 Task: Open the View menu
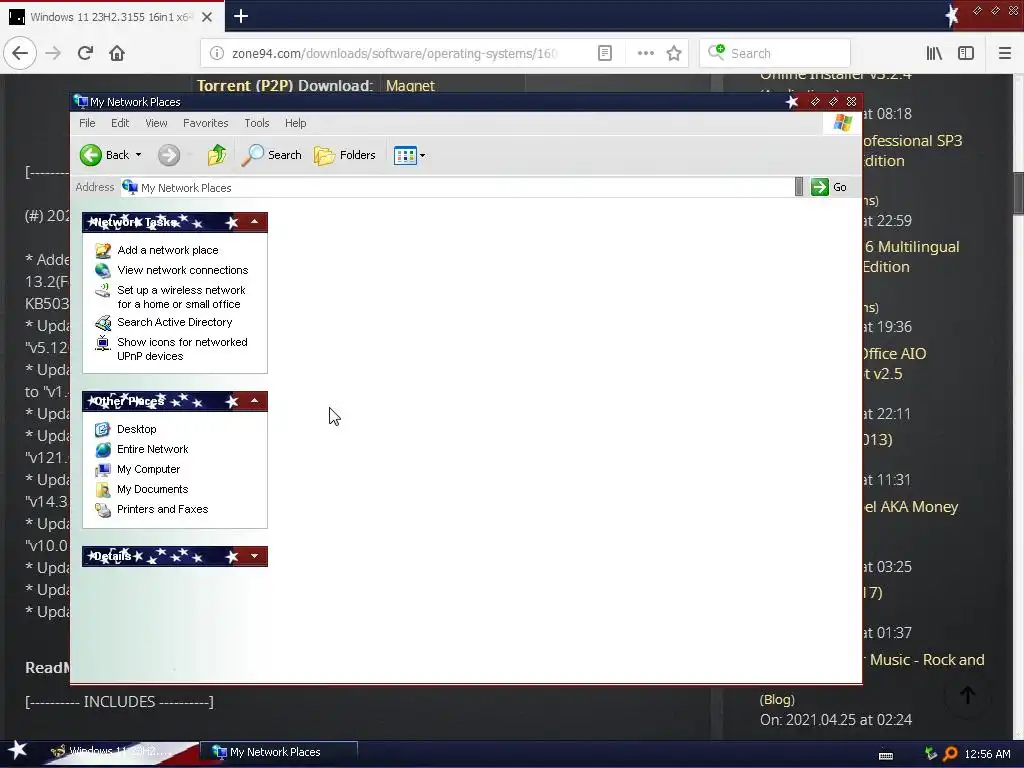pos(156,123)
